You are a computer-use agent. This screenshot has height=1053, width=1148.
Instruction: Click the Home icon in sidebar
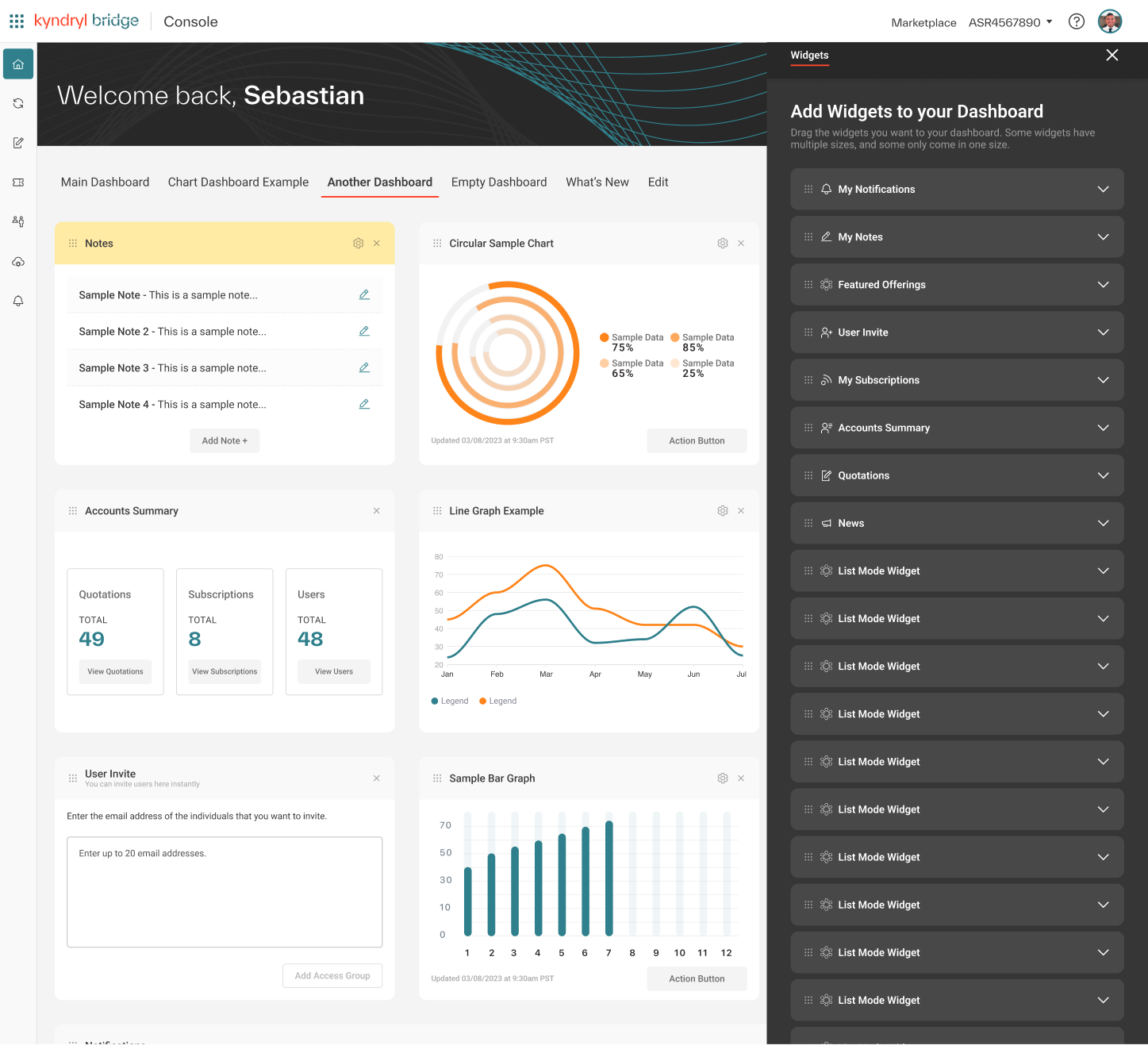tap(18, 64)
